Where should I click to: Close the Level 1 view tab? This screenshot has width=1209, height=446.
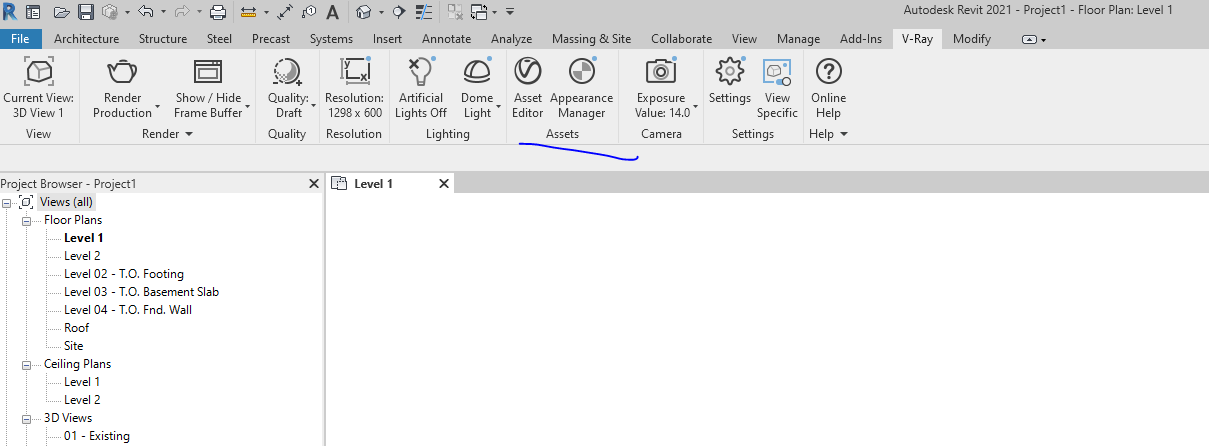point(444,184)
